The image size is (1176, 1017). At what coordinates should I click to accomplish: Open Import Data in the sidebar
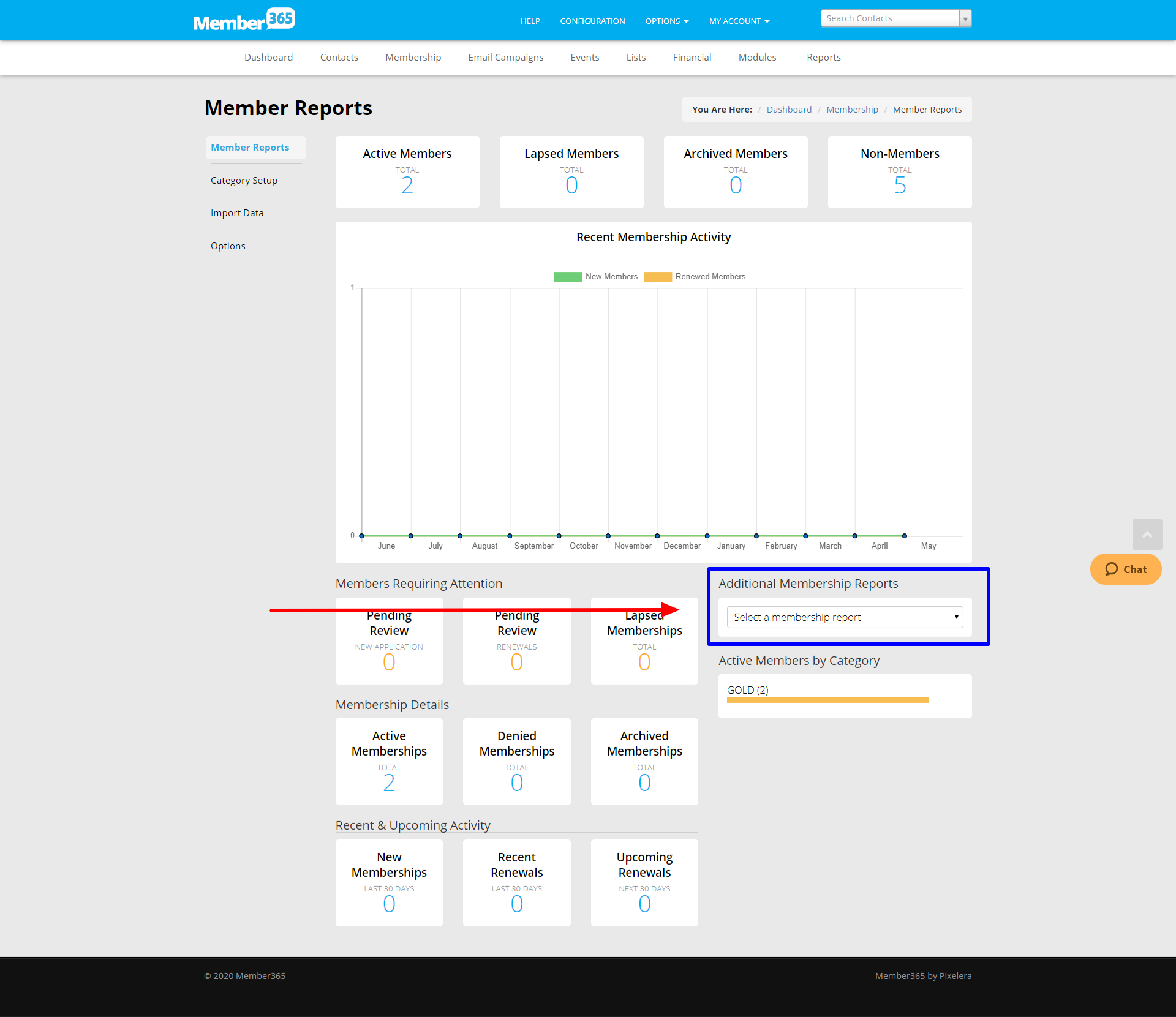click(237, 213)
